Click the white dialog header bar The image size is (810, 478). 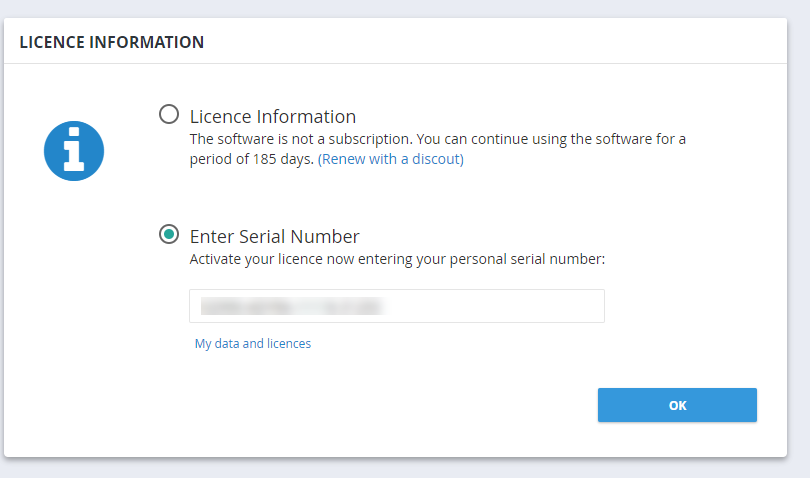click(395, 41)
